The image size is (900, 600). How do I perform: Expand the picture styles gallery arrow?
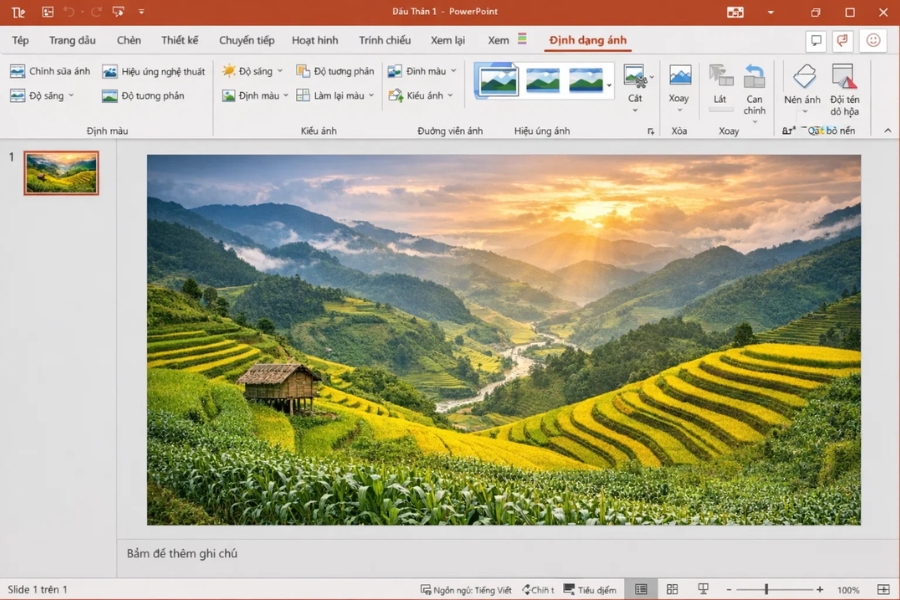[x=610, y=85]
